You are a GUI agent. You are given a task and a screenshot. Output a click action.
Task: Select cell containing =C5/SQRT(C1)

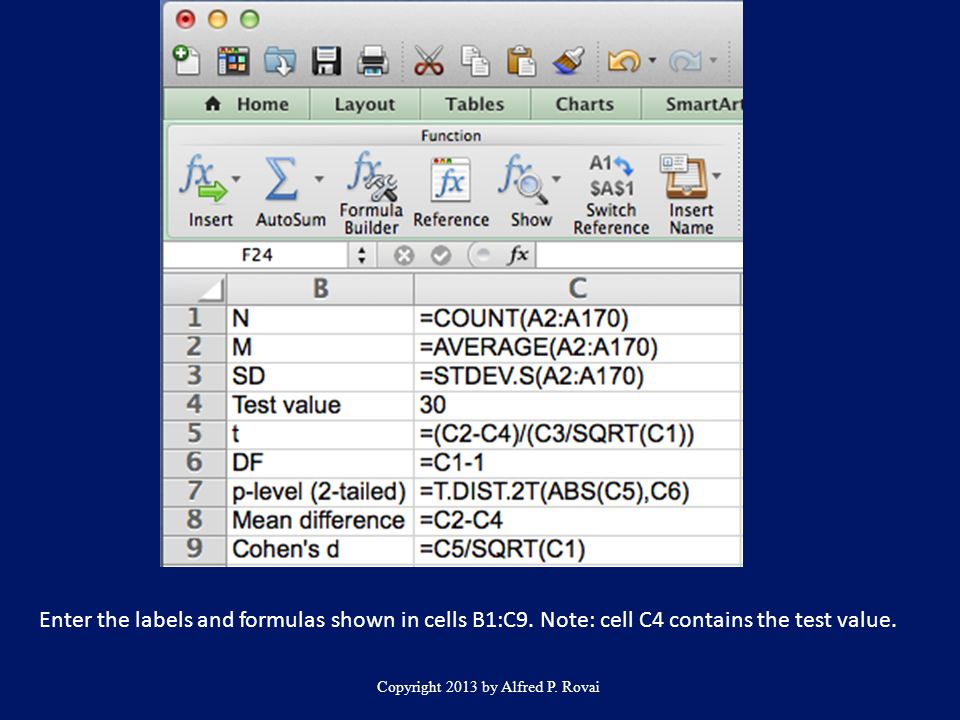click(577, 549)
